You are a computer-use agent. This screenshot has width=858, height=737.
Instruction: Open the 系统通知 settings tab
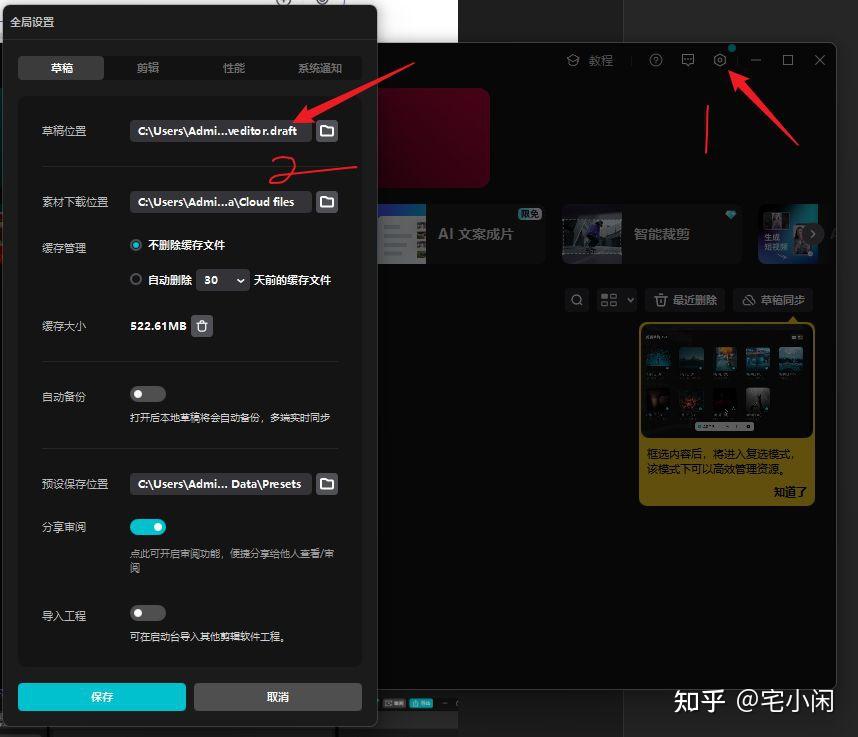(319, 68)
